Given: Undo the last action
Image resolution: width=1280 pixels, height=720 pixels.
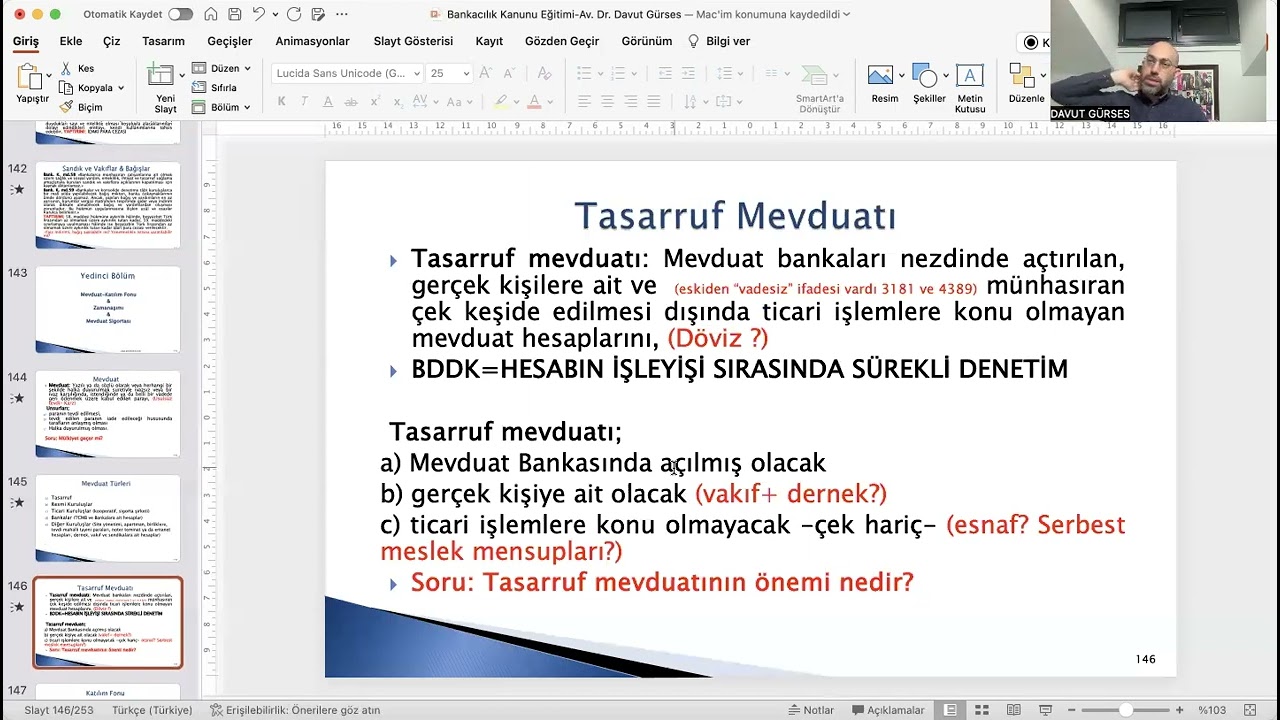Looking at the screenshot, I should (x=259, y=14).
